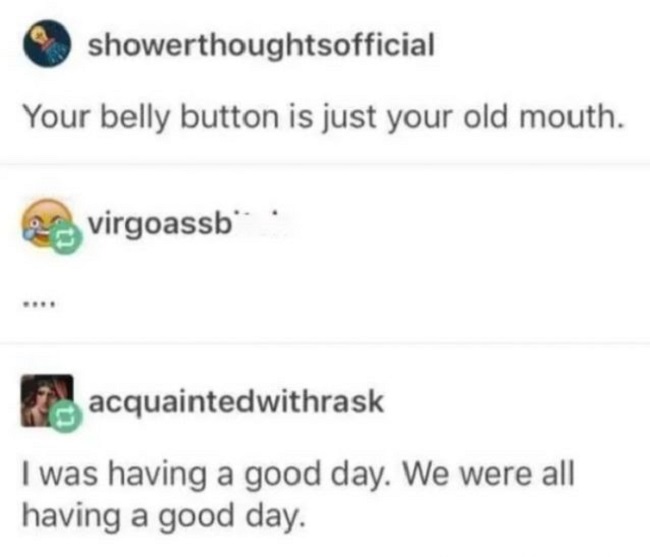
Task: Click divider line below the belly button post
Action: [325, 164]
